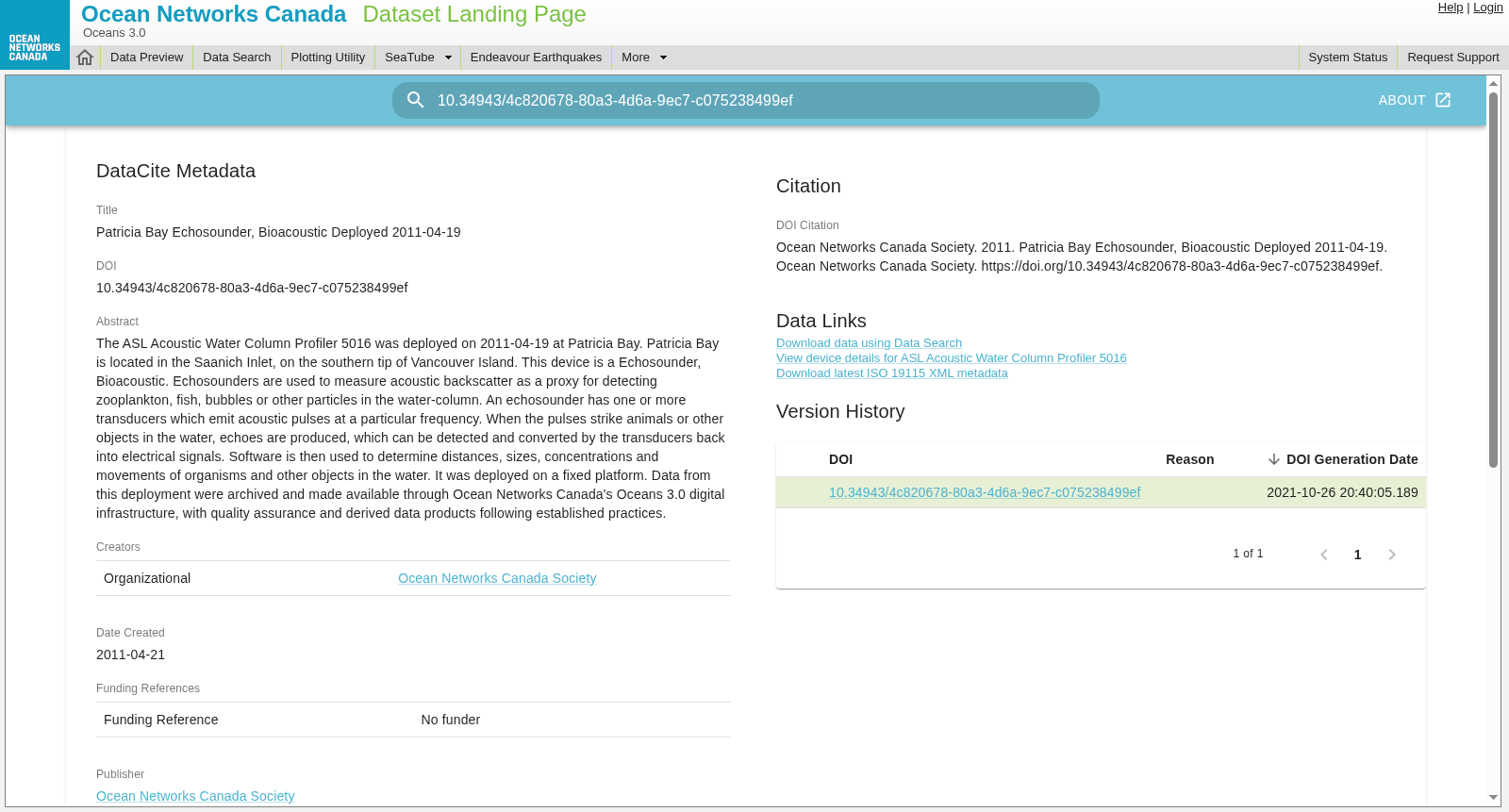This screenshot has height=812, width=1509.
Task: Open Download data using Data Search link
Action: tap(869, 343)
